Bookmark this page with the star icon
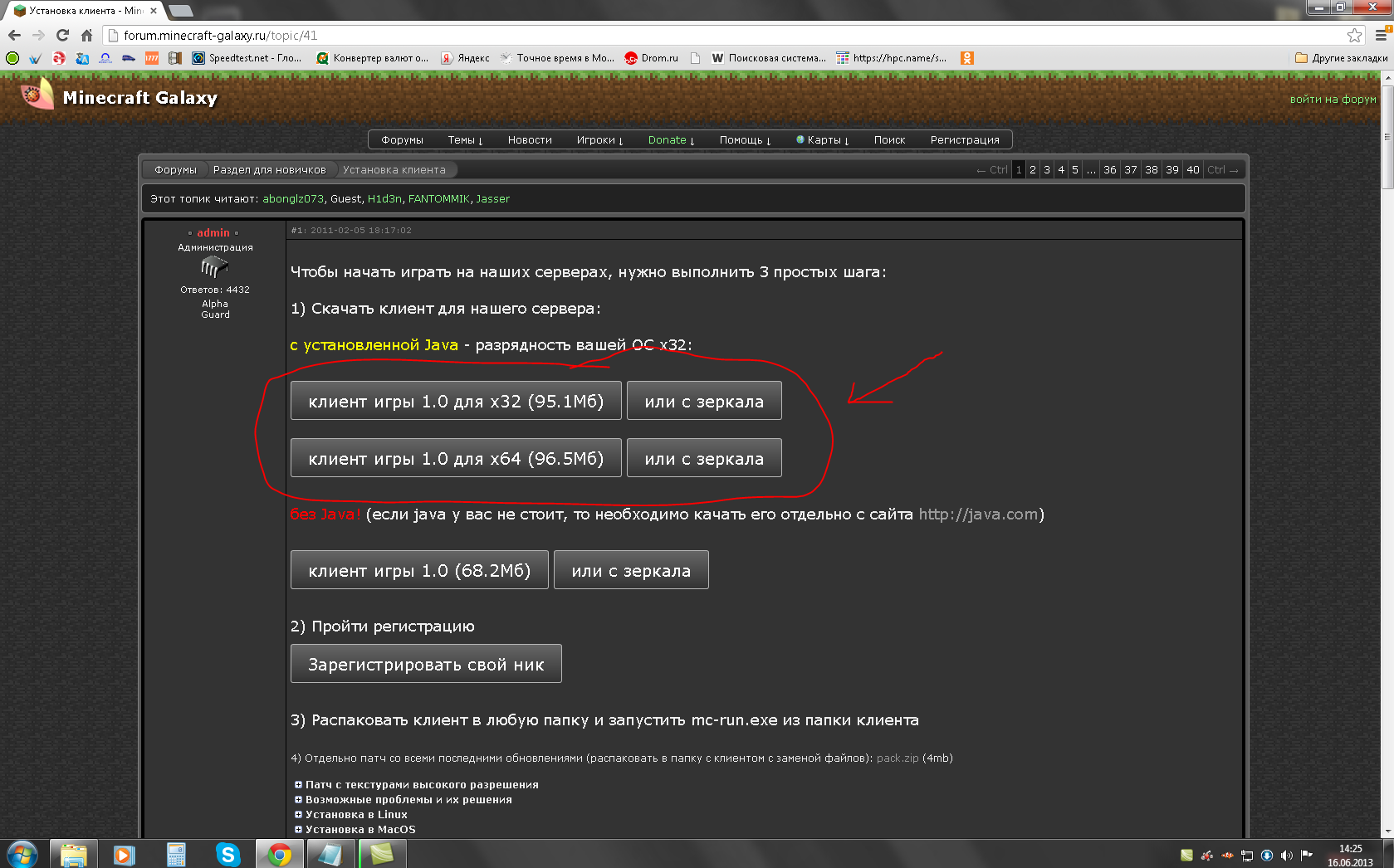 point(1354,35)
